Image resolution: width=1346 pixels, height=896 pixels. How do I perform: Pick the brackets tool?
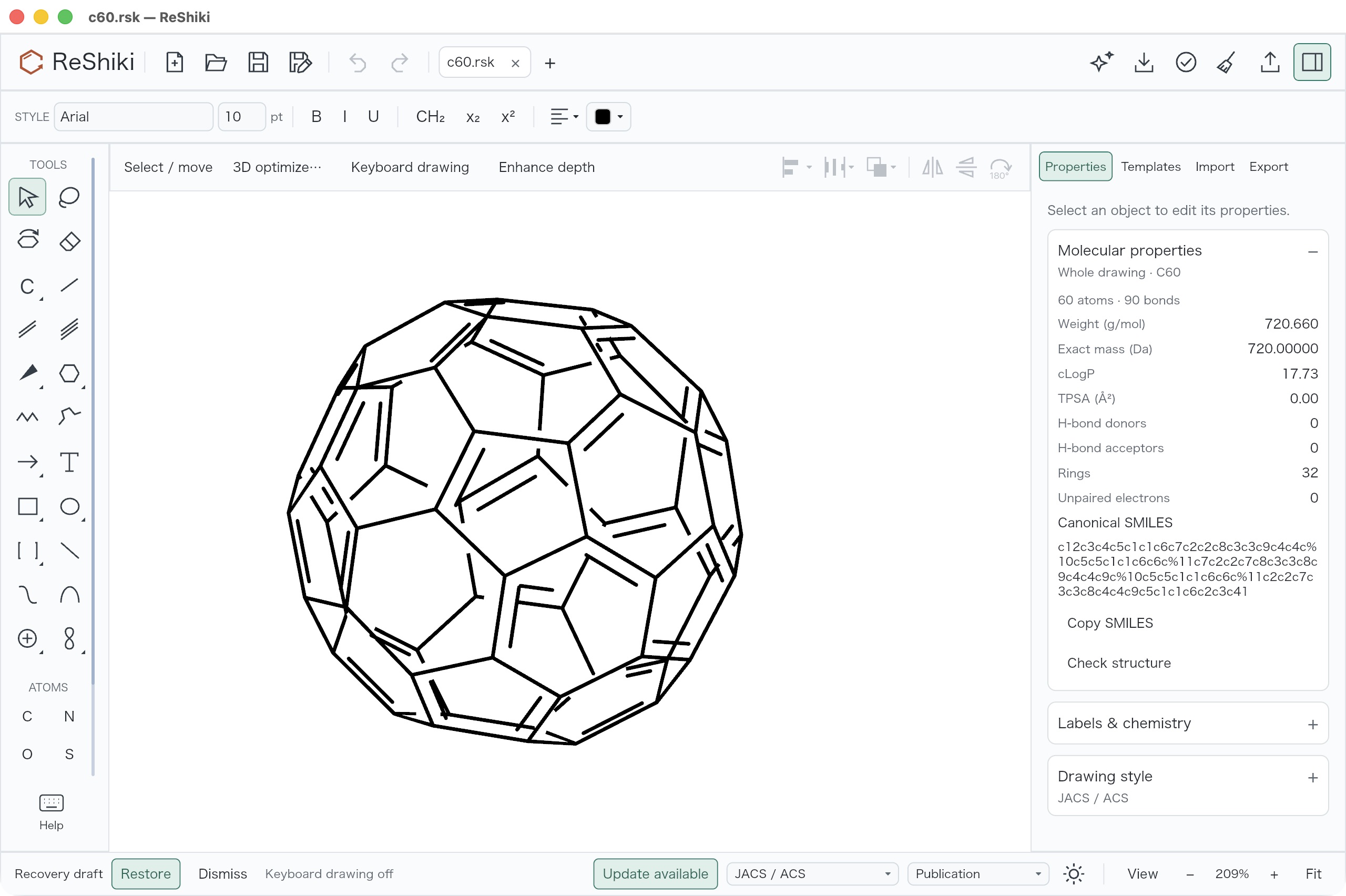point(27,551)
